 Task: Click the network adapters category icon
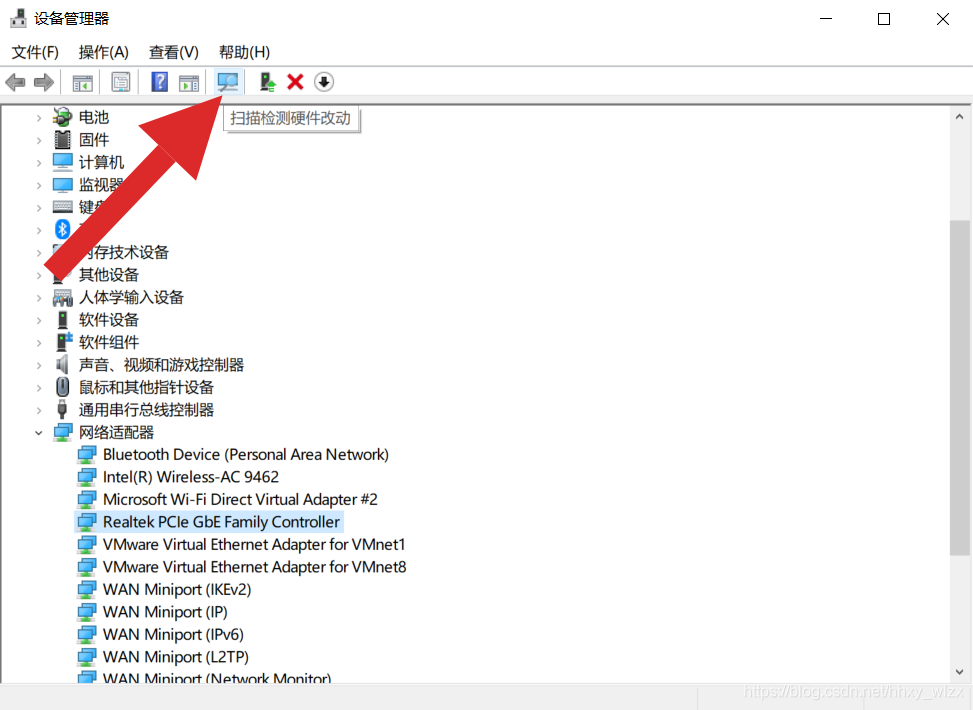tap(62, 433)
